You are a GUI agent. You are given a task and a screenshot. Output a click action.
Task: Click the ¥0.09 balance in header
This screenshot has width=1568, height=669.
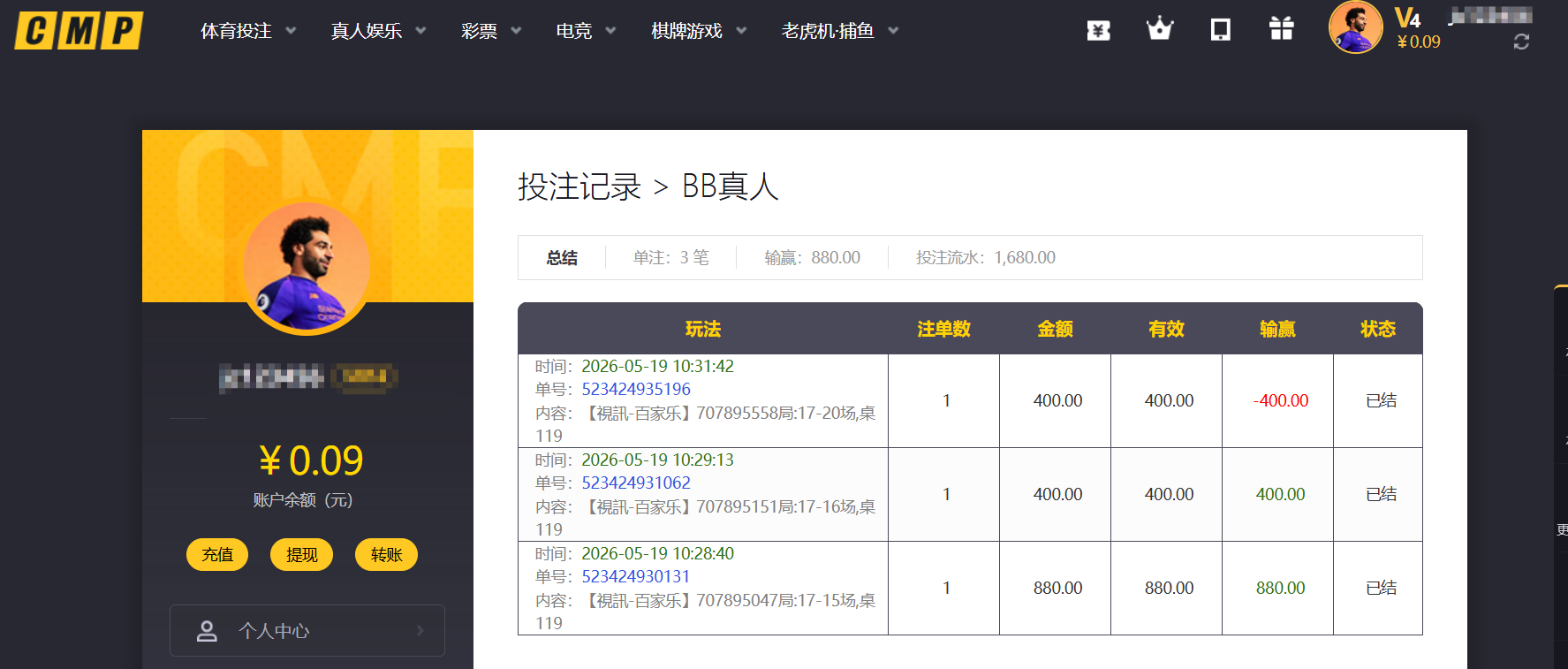(1419, 42)
